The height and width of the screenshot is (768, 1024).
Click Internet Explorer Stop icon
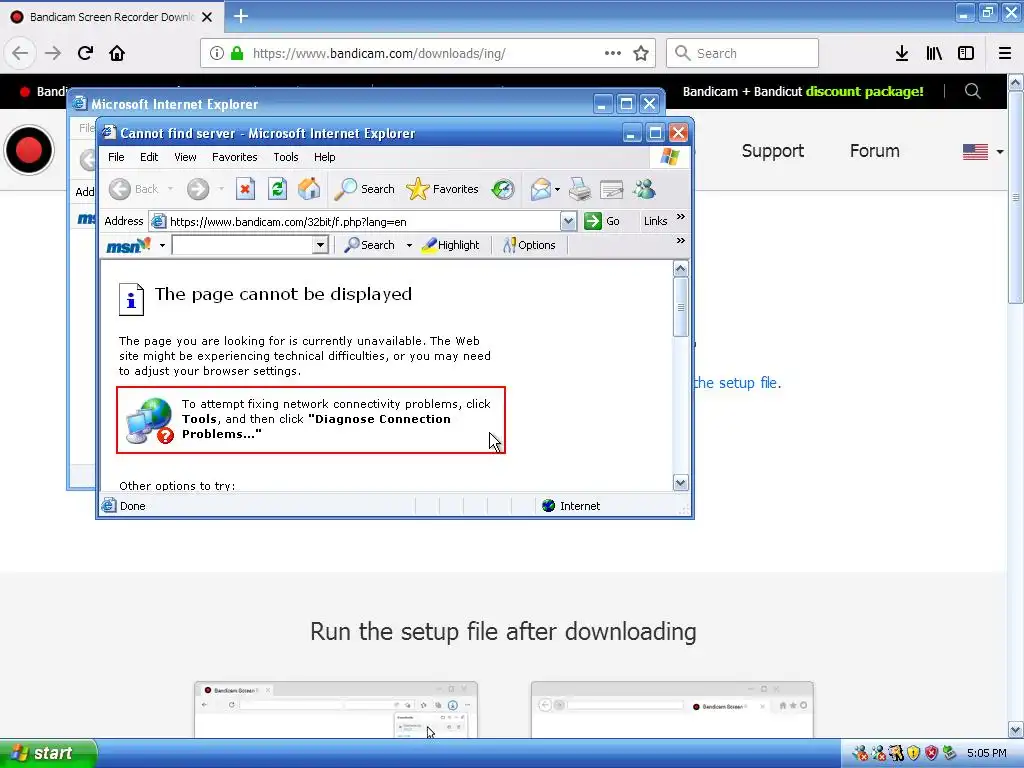tap(245, 189)
